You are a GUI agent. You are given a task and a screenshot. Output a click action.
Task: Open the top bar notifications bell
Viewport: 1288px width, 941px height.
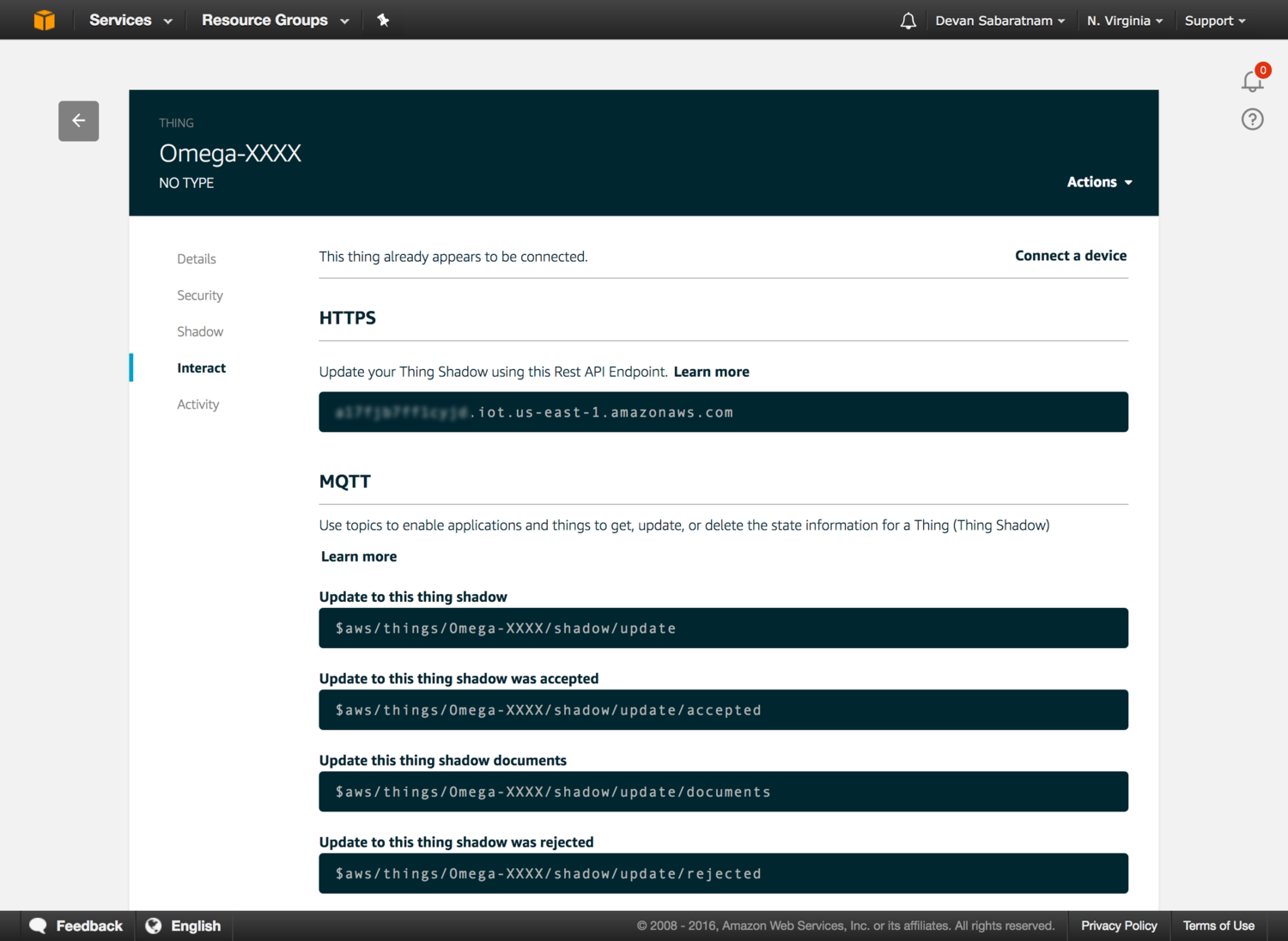click(x=908, y=21)
